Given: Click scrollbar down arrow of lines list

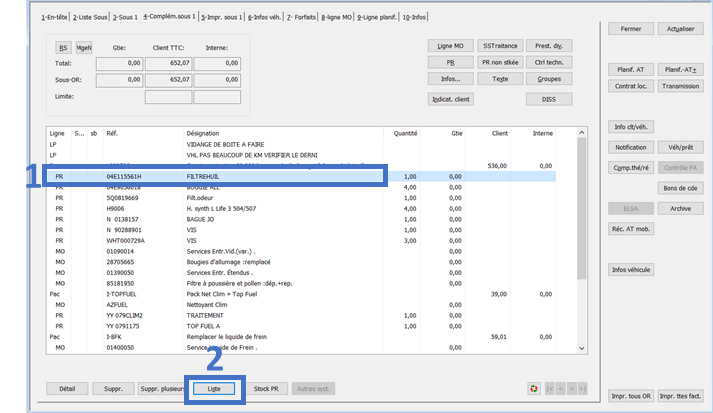Looking at the screenshot, I should click(582, 348).
